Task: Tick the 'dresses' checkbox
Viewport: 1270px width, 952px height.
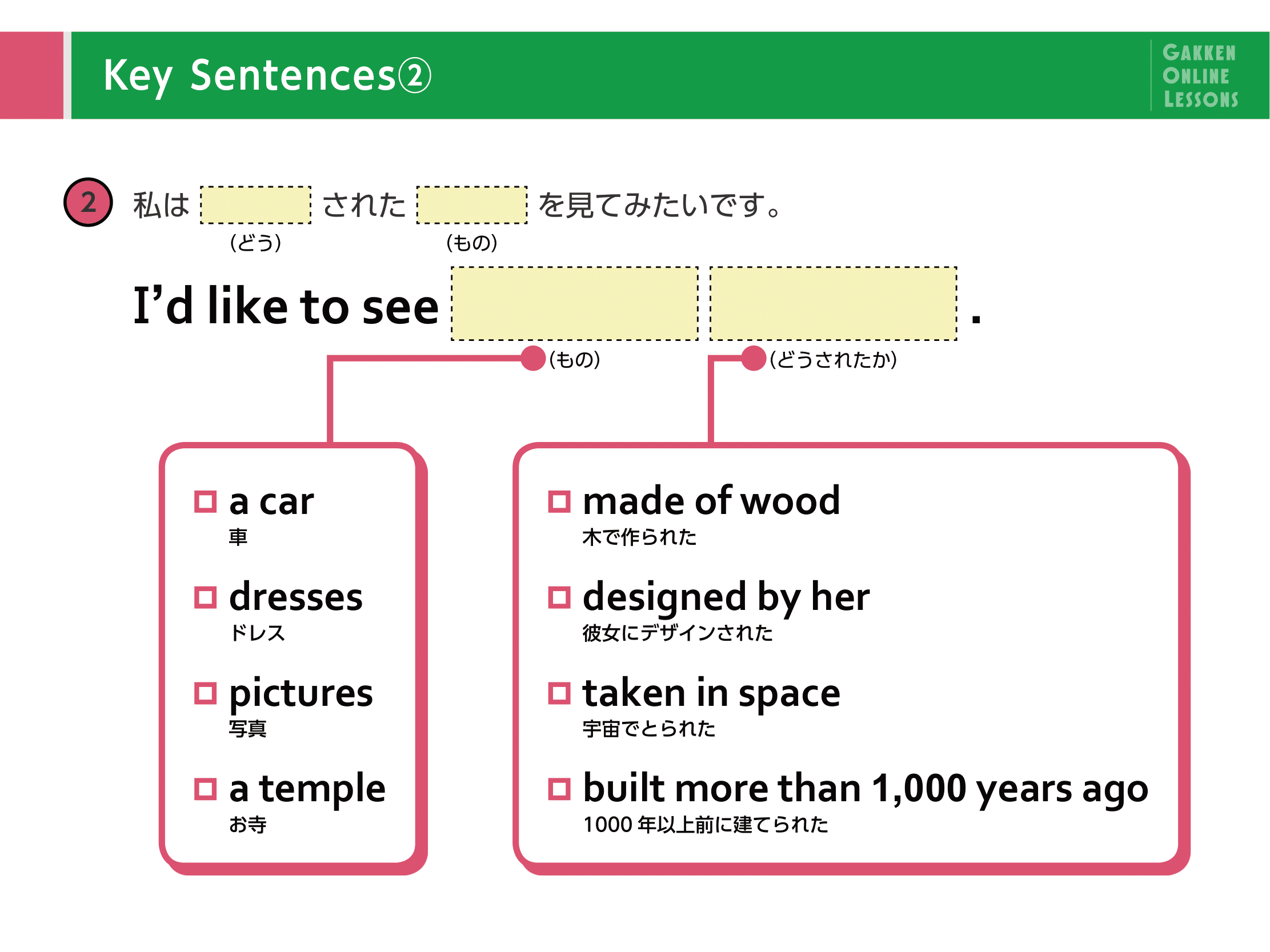Action: 205,597
